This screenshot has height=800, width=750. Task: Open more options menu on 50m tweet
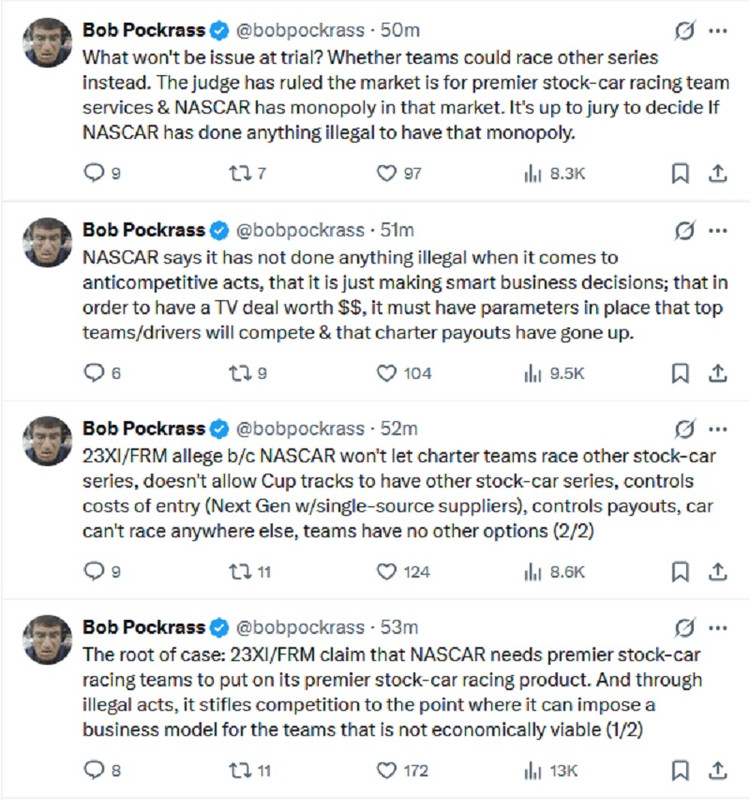pyautogui.click(x=717, y=32)
